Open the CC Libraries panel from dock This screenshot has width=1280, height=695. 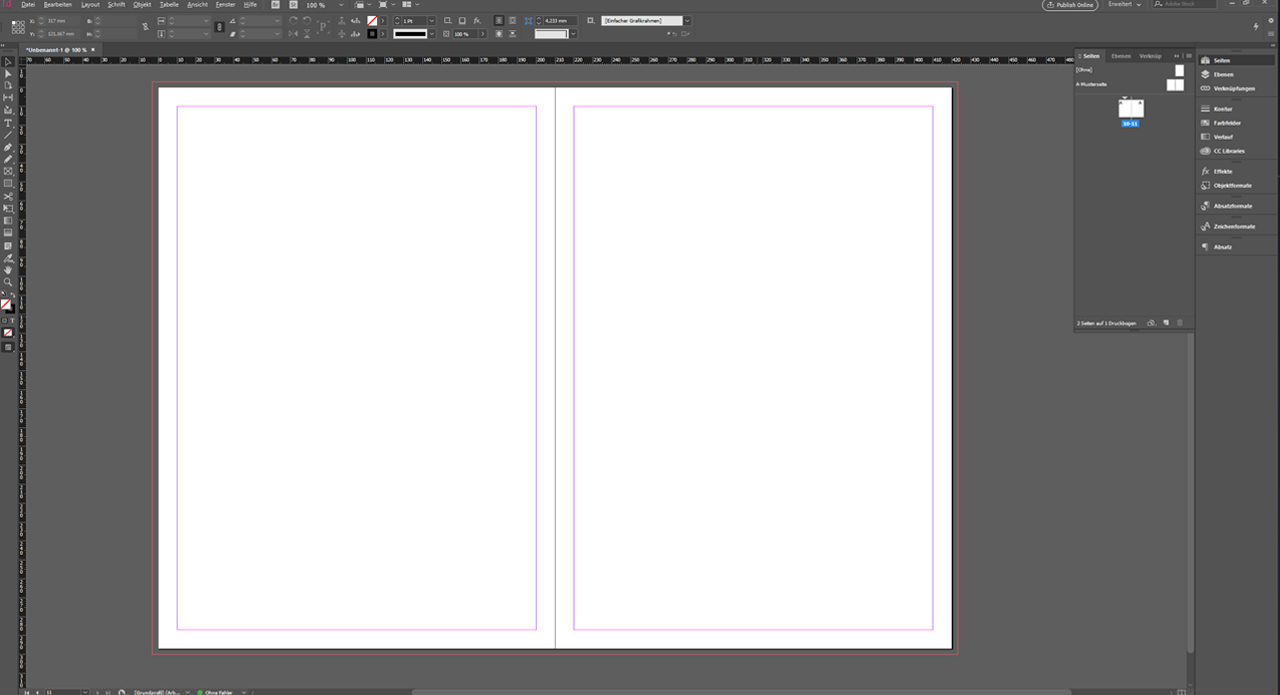click(1228, 151)
